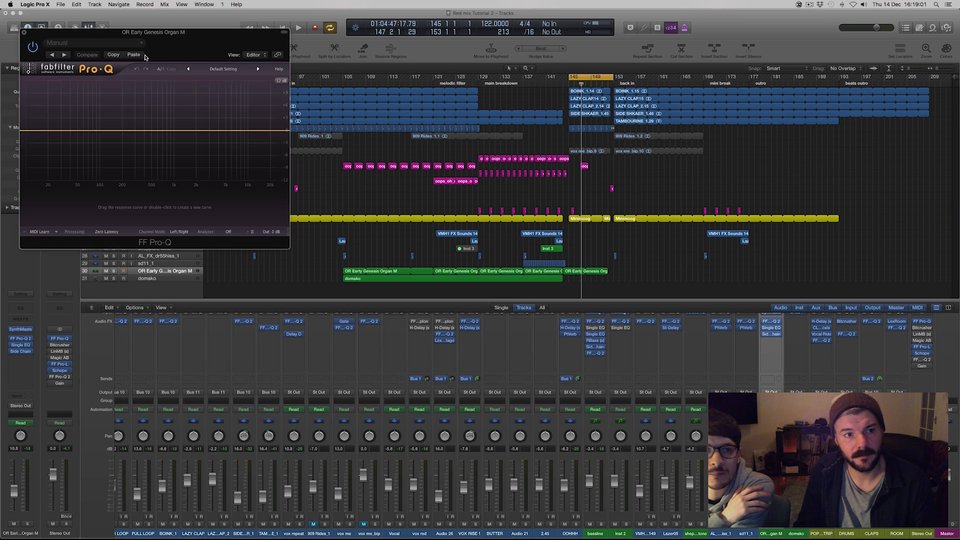This screenshot has width=960, height=540.
Task: Toggle the Pro-Q Analyzer Off setting
Action: [228, 232]
